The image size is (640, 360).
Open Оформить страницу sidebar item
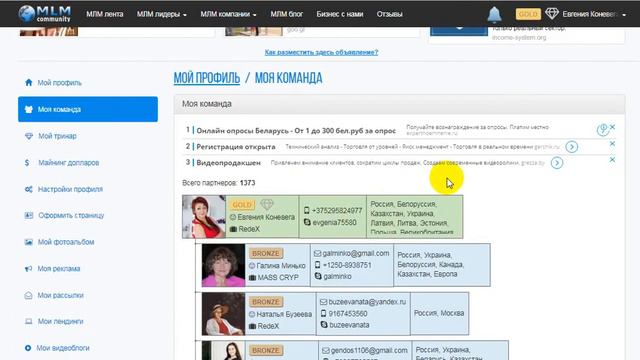pos(71,215)
